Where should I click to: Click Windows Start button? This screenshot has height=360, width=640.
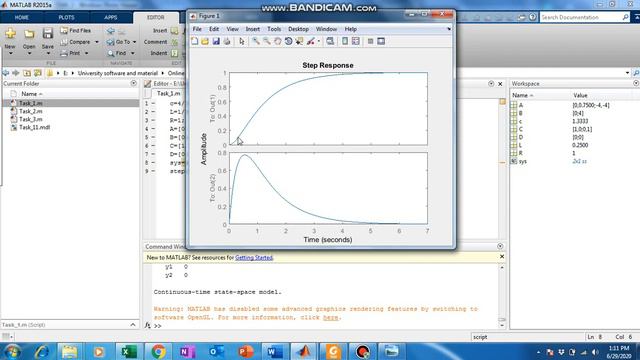point(12,351)
